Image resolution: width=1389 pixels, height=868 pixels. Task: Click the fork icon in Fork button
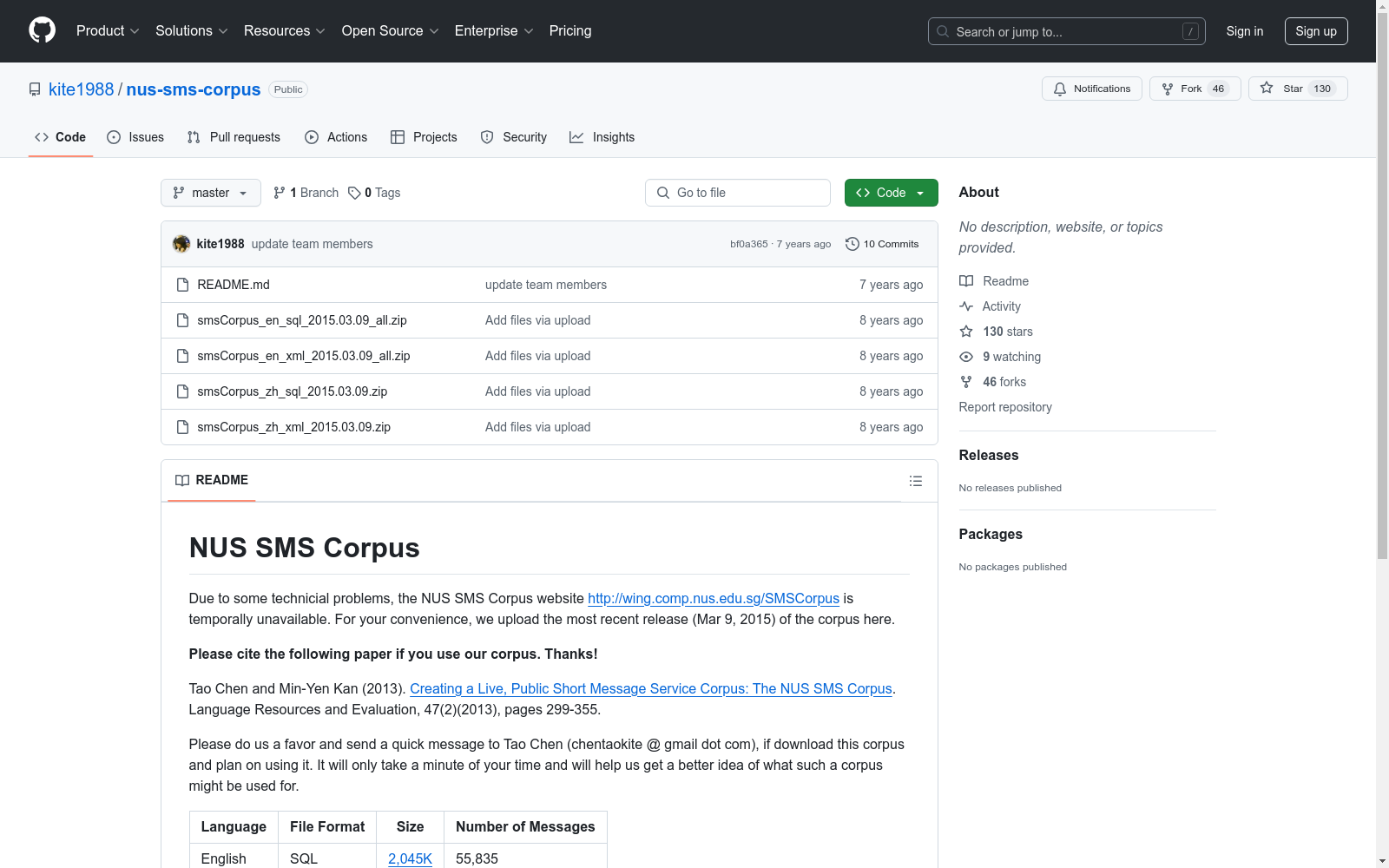(x=1168, y=89)
